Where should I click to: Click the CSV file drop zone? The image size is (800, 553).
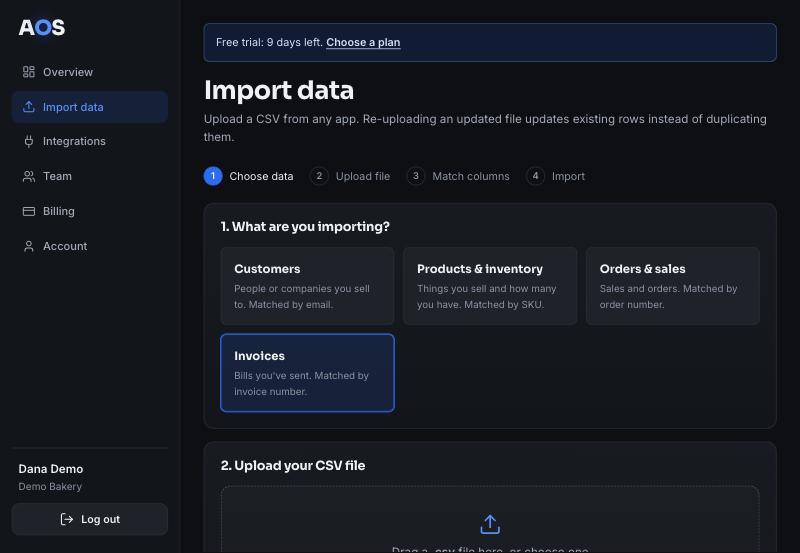coord(490,519)
